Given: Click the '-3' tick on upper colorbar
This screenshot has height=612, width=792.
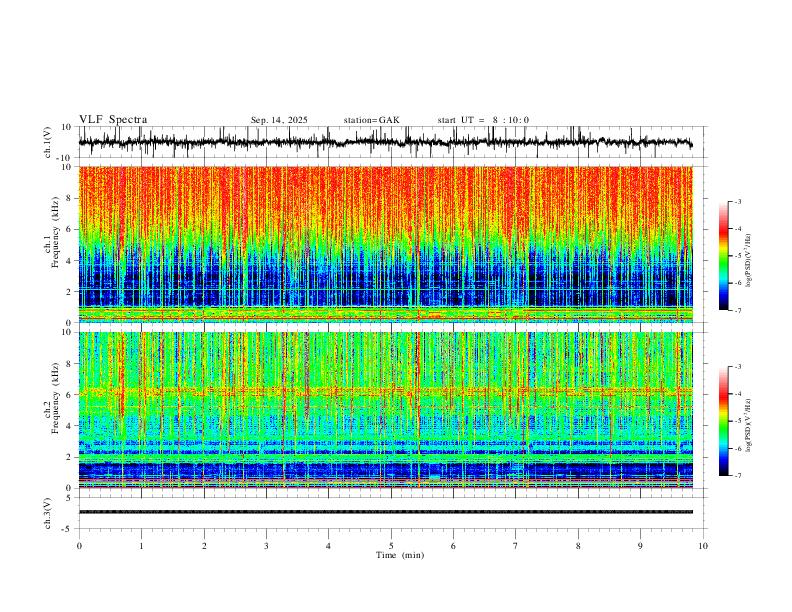Looking at the screenshot, I should point(737,202).
